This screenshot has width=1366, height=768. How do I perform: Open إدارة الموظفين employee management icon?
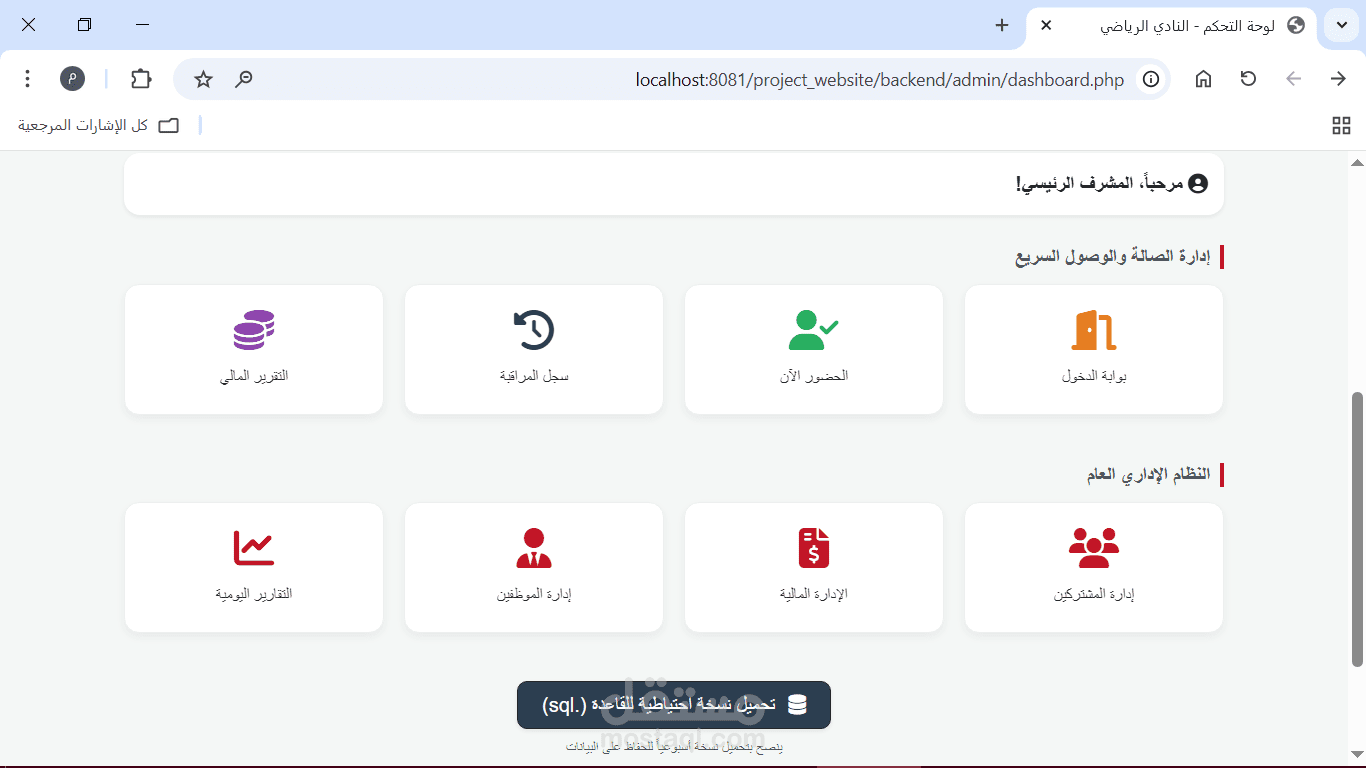tap(533, 545)
